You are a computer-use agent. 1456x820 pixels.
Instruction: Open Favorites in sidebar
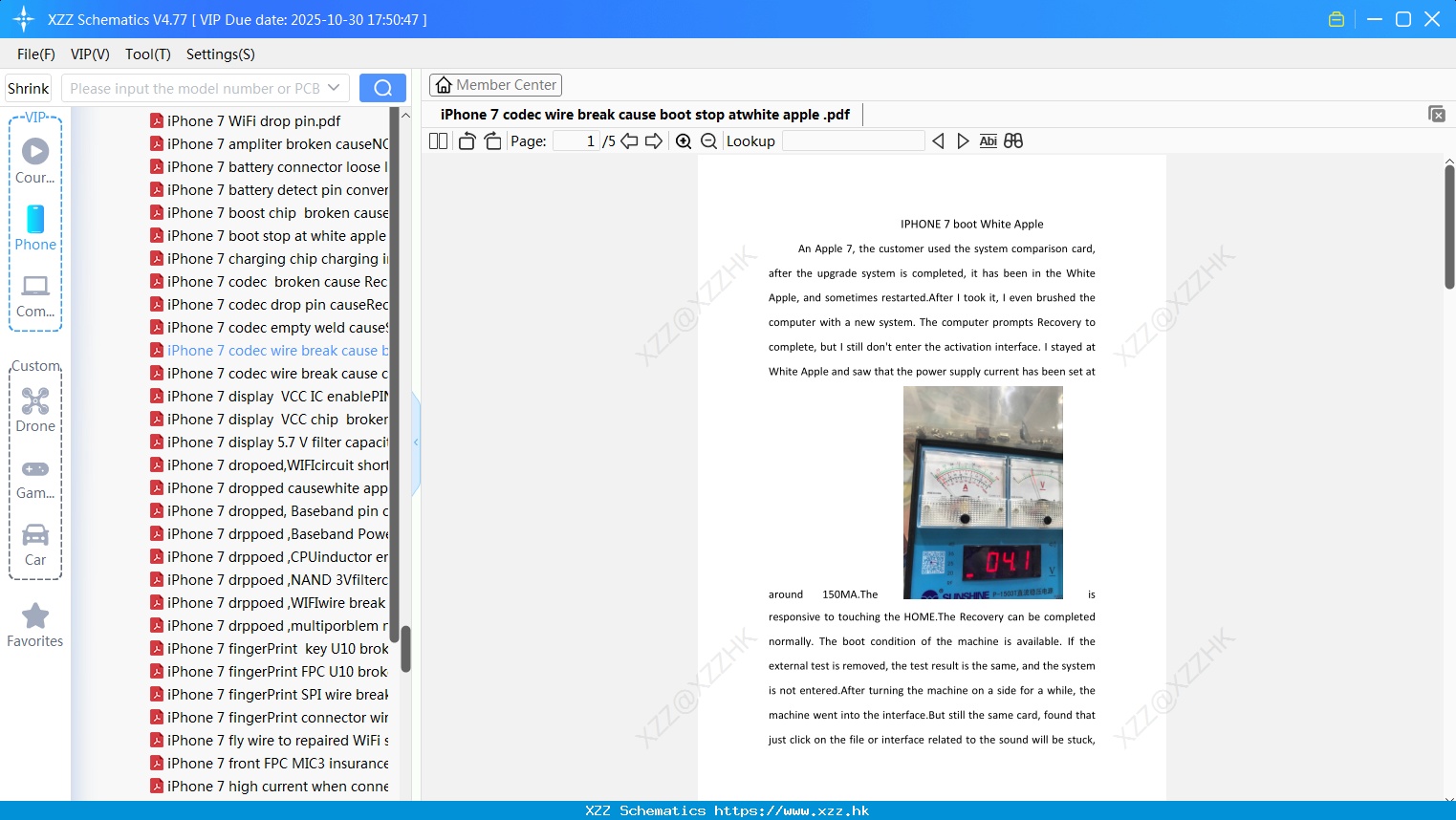tap(35, 625)
